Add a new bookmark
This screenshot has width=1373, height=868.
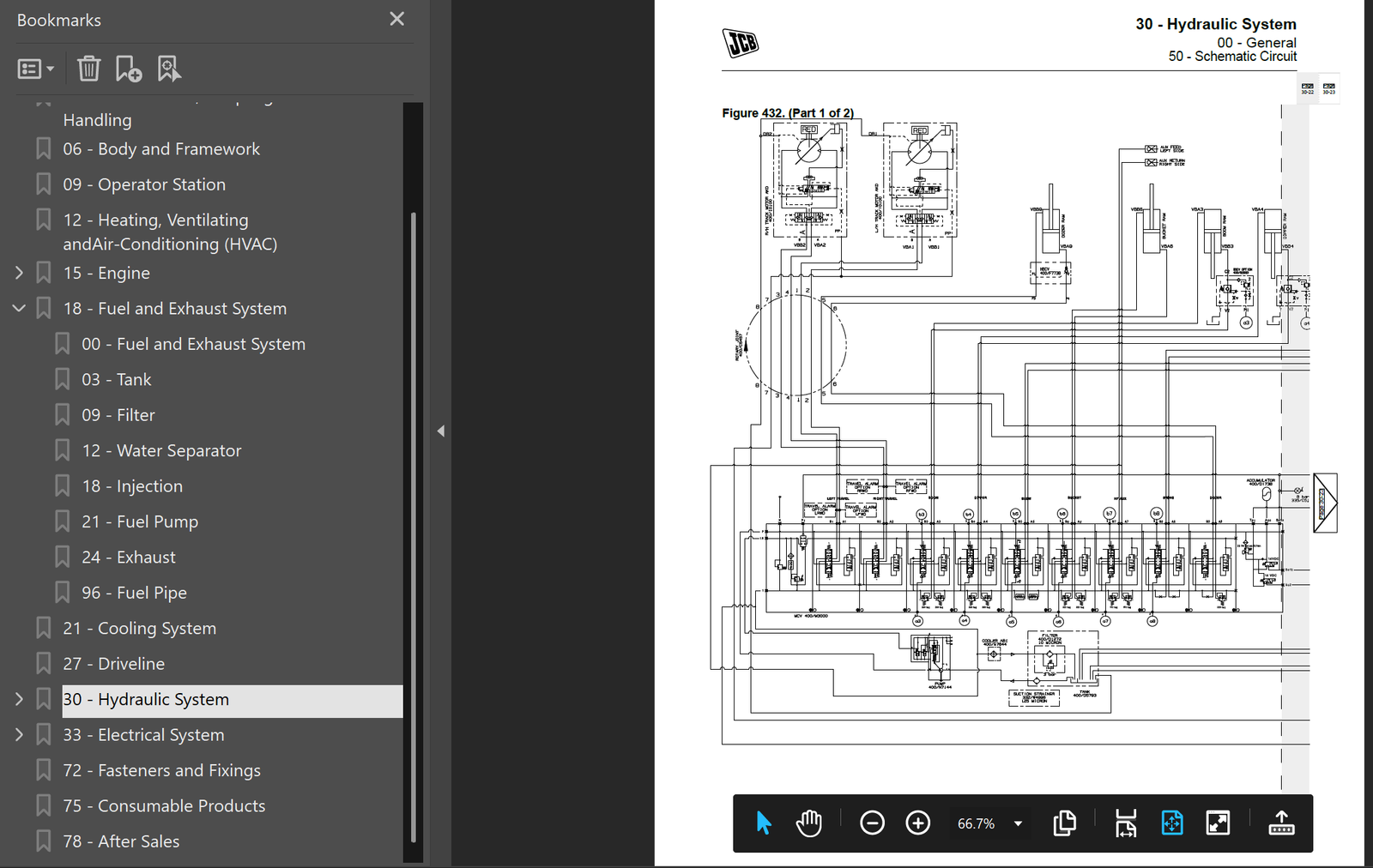pyautogui.click(x=129, y=69)
